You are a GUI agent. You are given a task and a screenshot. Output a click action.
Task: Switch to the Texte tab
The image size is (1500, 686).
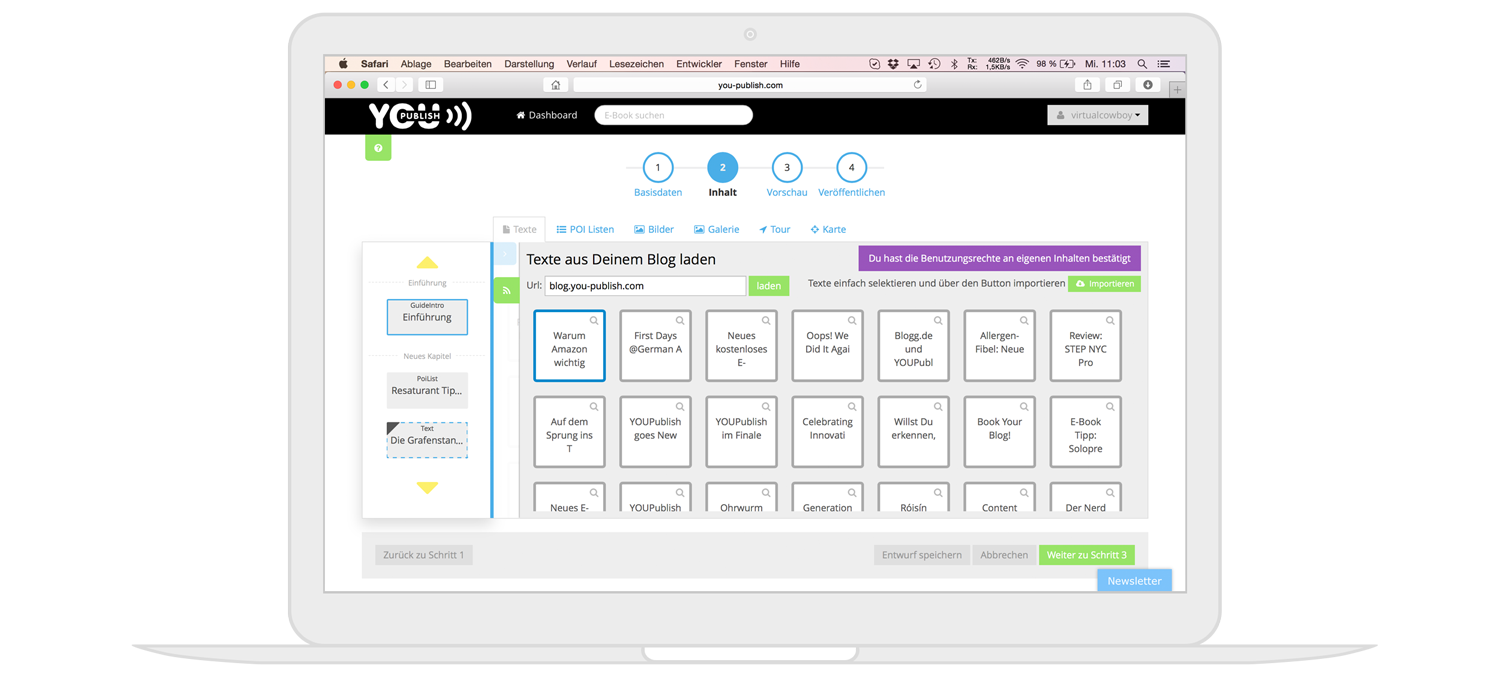[519, 229]
